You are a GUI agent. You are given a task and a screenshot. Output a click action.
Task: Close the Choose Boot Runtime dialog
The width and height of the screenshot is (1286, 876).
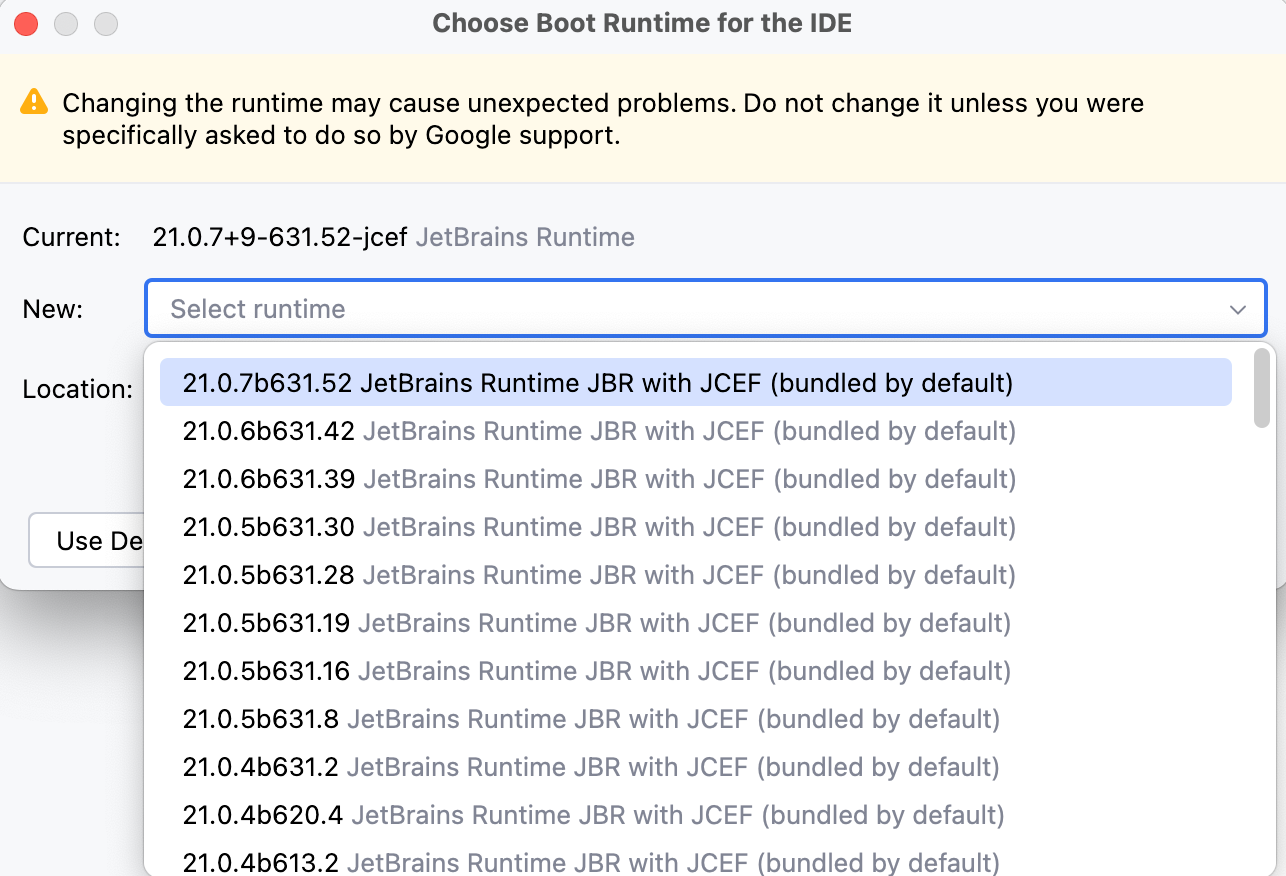[26, 23]
